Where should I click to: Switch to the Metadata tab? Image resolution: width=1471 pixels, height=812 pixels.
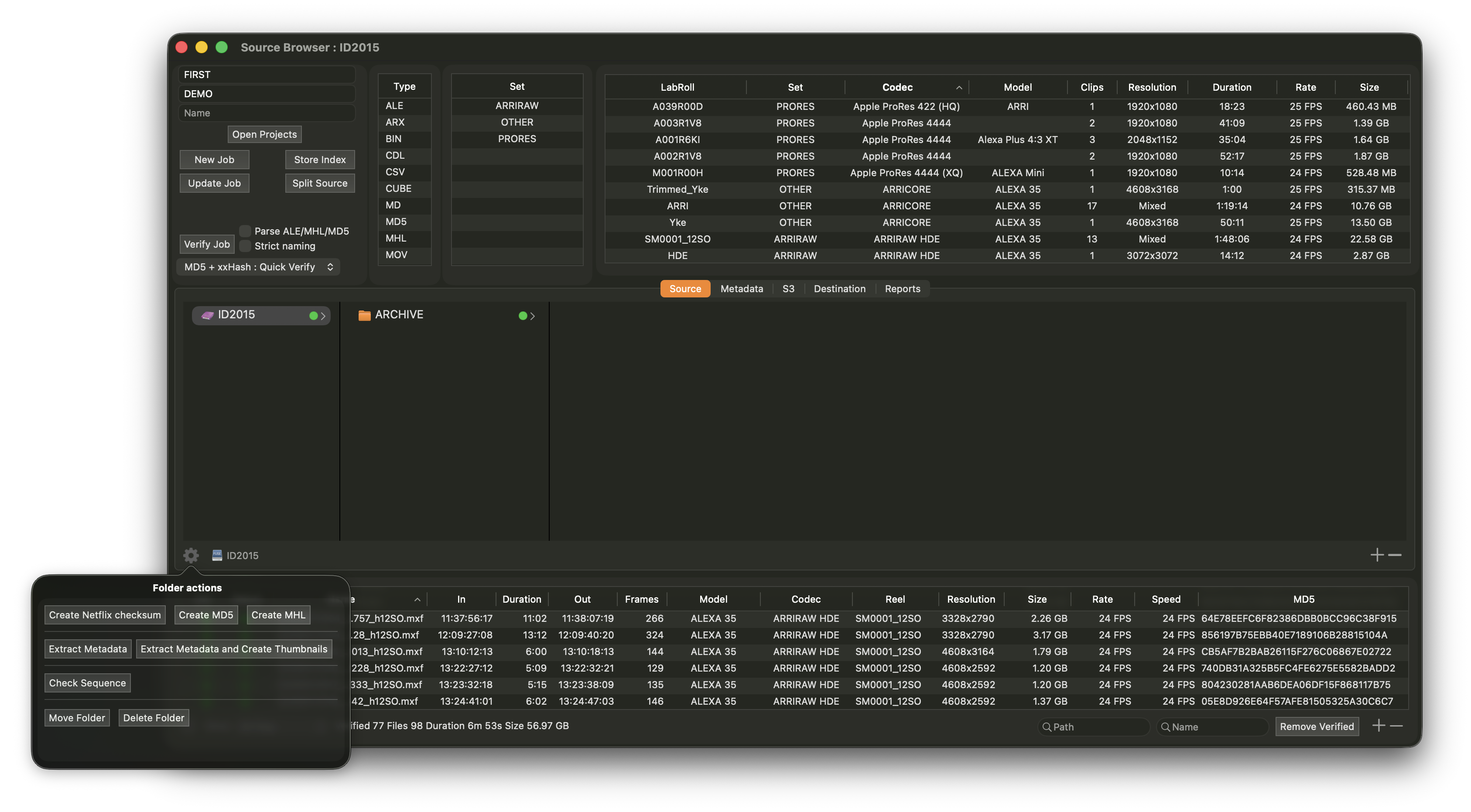pyautogui.click(x=741, y=288)
